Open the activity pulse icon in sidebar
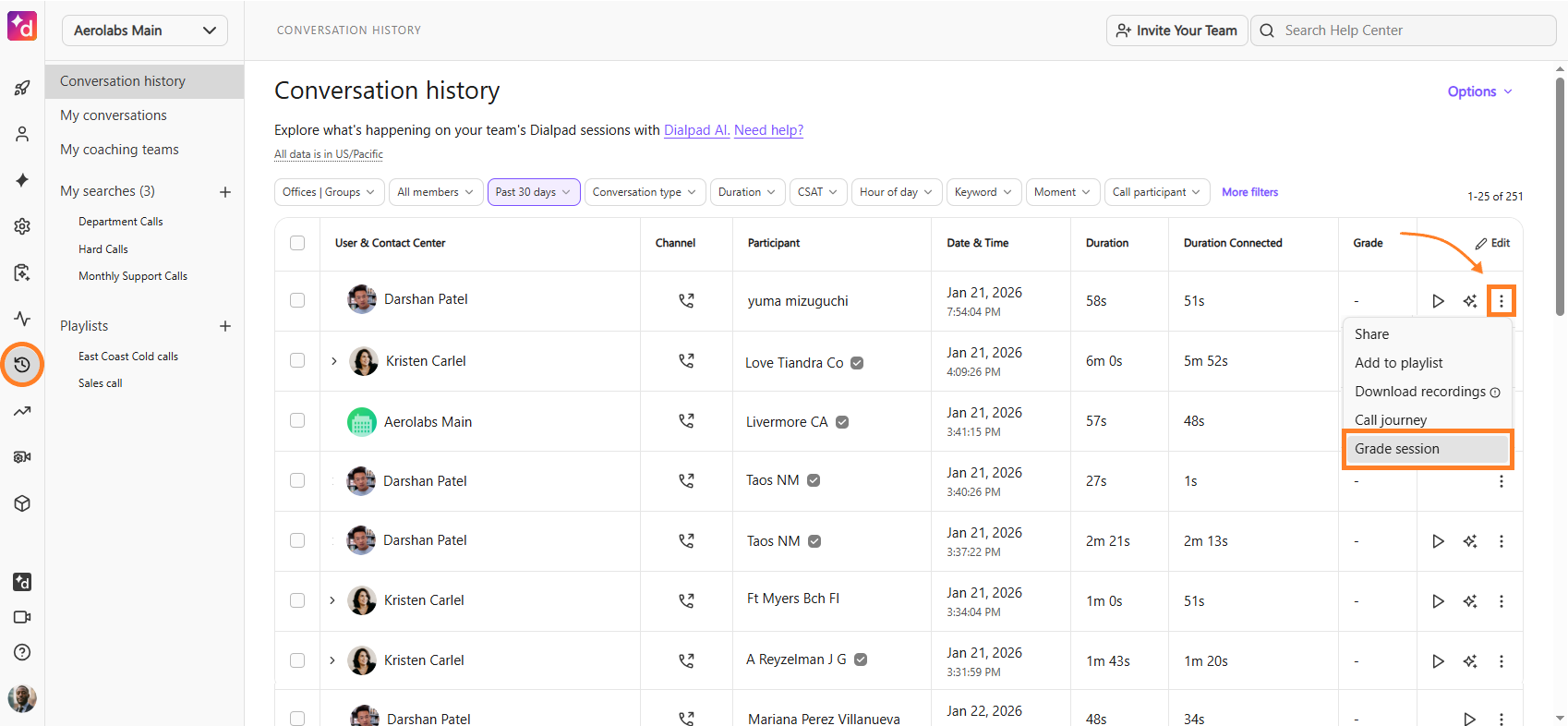Image resolution: width=1568 pixels, height=726 pixels. 22,319
